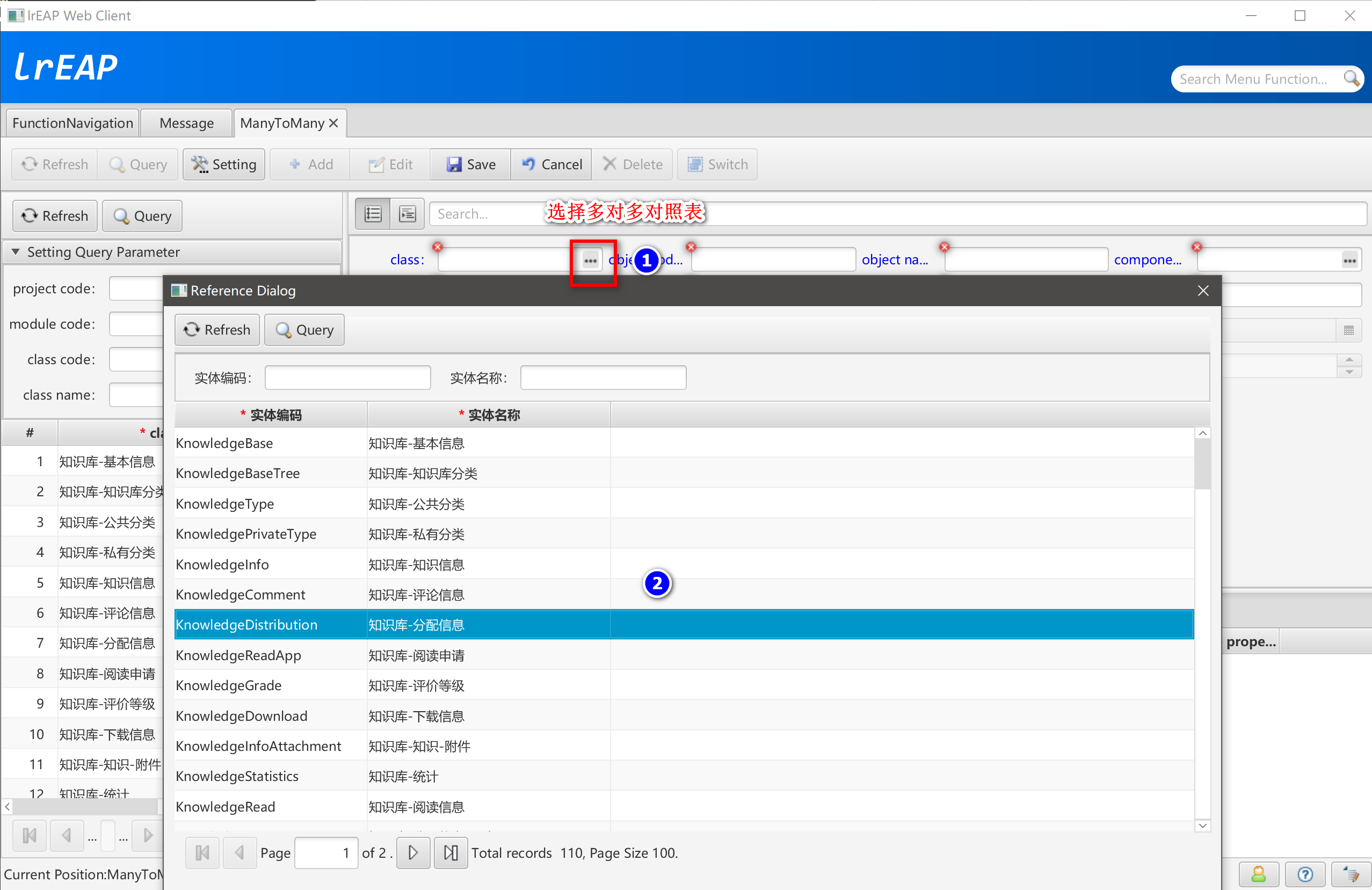
Task: Select the KnowledgeReadApp row
Action: click(x=684, y=655)
